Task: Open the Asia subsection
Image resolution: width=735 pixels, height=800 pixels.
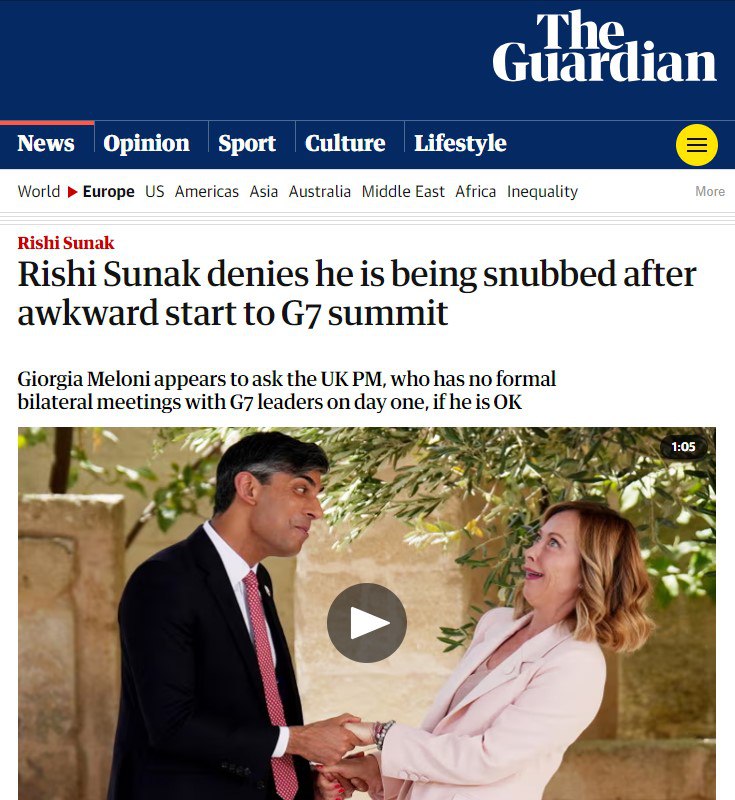Action: (264, 192)
